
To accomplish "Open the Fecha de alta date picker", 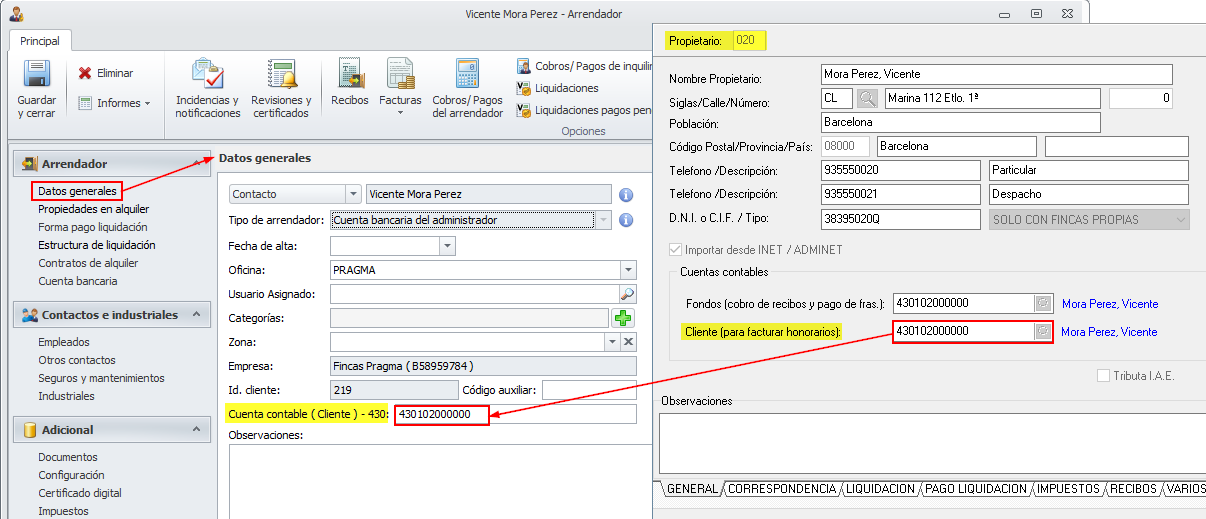I will tap(447, 246).
